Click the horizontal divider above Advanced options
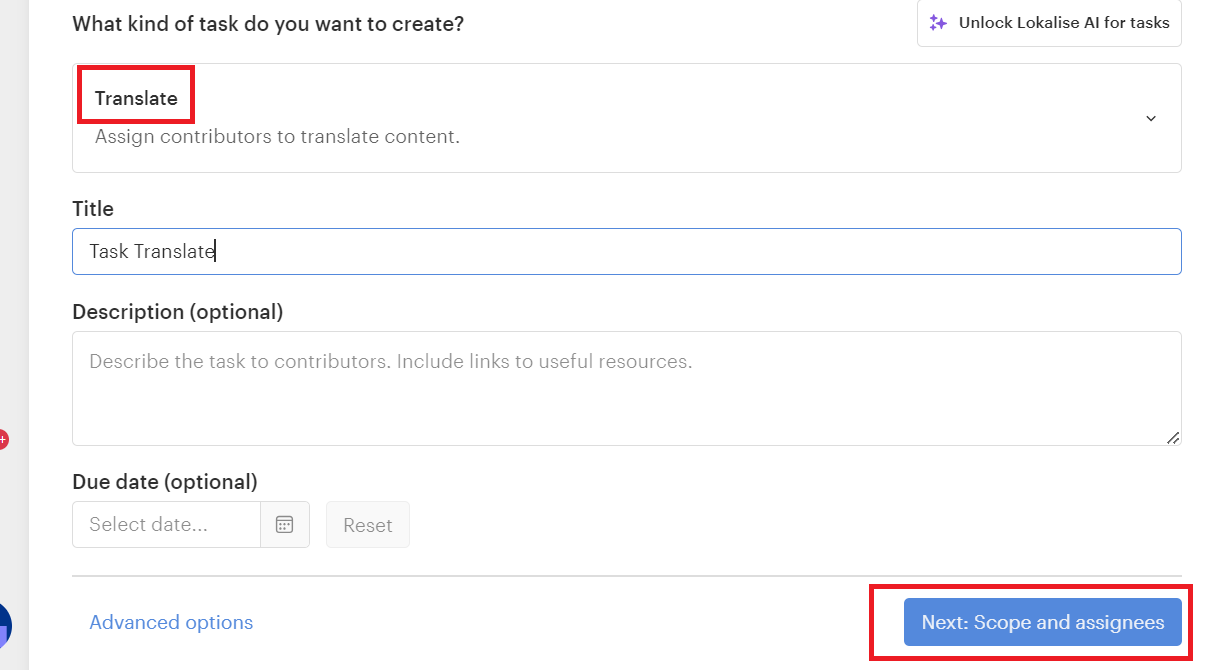Screen dimensions: 1232x670 pos(626,576)
